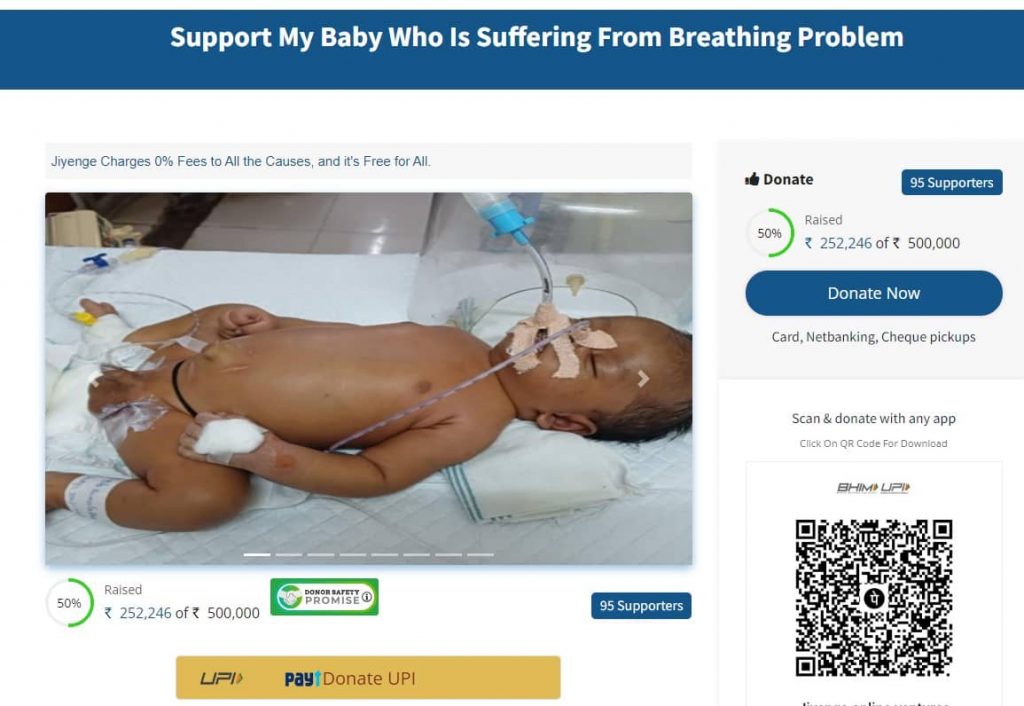Click the Donate Now button
The image size is (1024, 706).
pos(874,293)
